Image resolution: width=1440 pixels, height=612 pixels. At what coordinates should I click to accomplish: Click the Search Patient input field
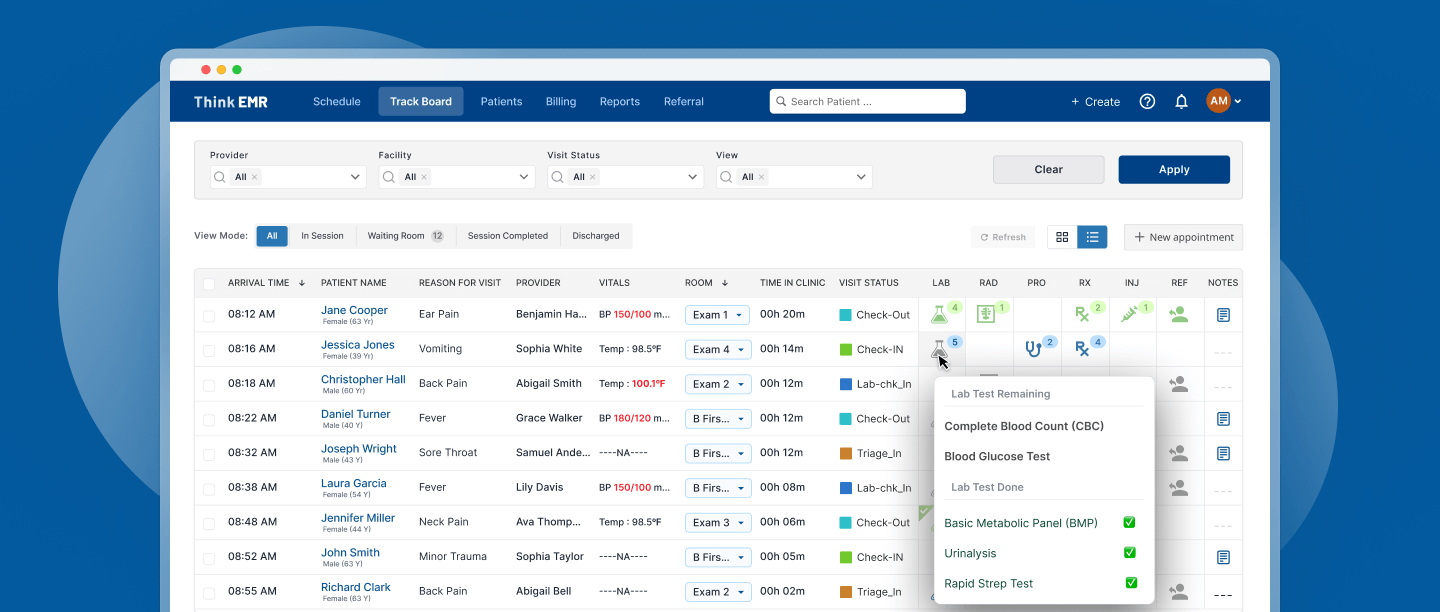pos(866,101)
